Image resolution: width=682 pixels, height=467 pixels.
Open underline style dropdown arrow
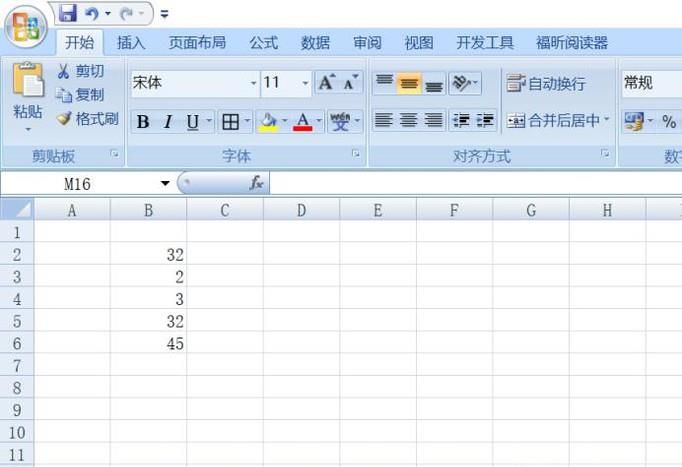pos(209,120)
